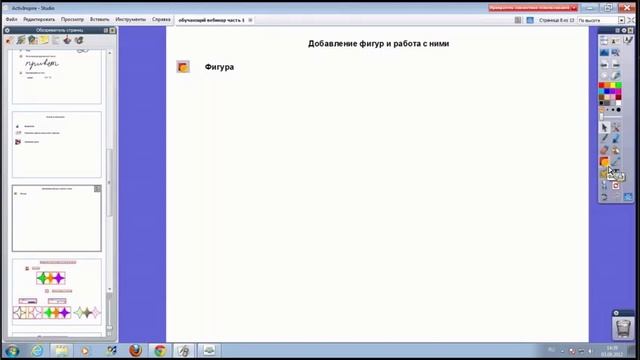
Task: Click the pen width slider
Action: click(x=611, y=116)
